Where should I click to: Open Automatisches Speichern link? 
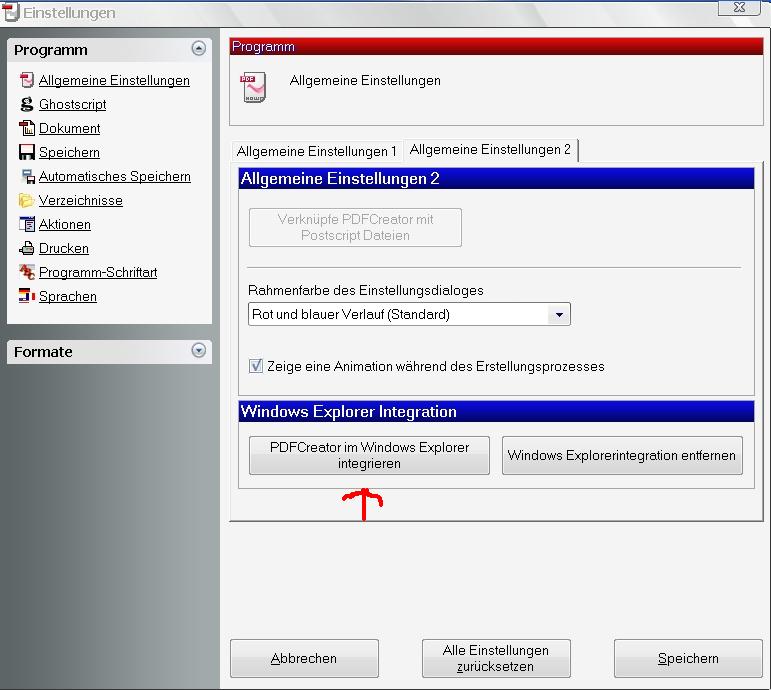(x=115, y=177)
